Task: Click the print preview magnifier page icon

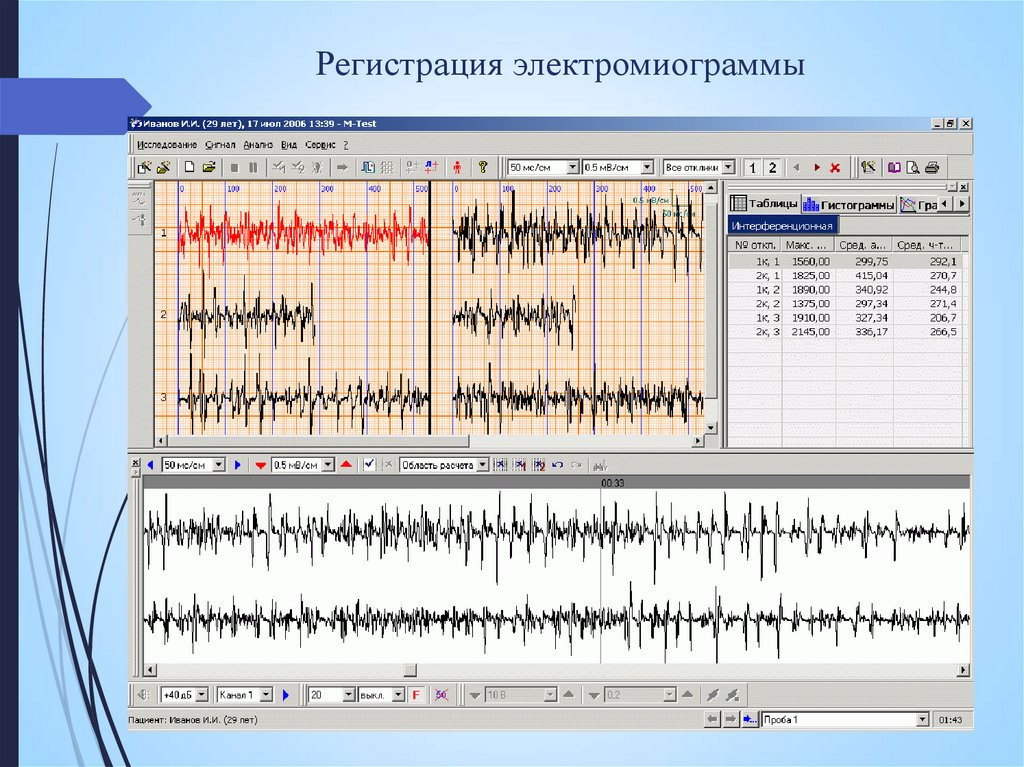Action: click(x=913, y=168)
